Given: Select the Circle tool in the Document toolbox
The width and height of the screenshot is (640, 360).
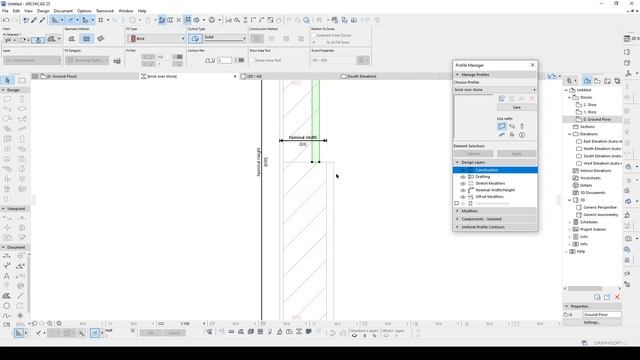Looking at the screenshot, I should coord(7,306).
